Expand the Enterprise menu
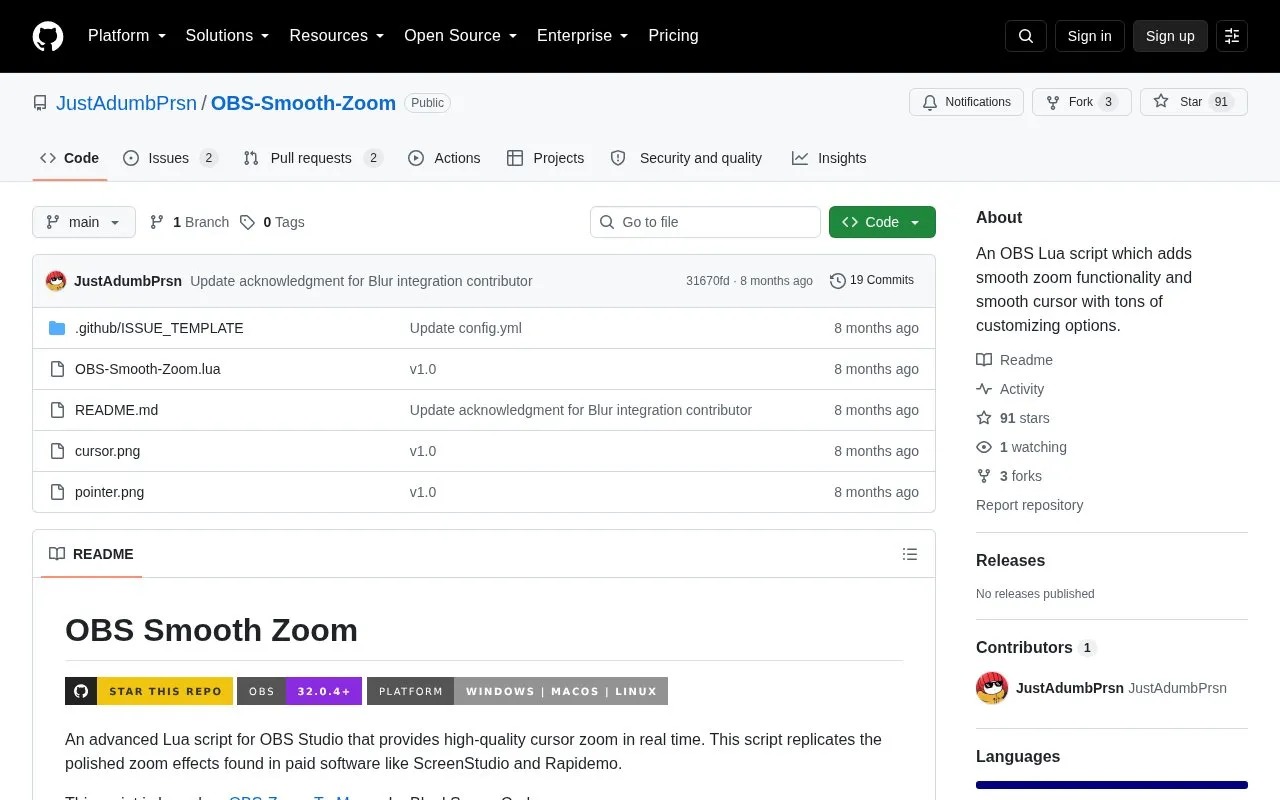 [582, 36]
